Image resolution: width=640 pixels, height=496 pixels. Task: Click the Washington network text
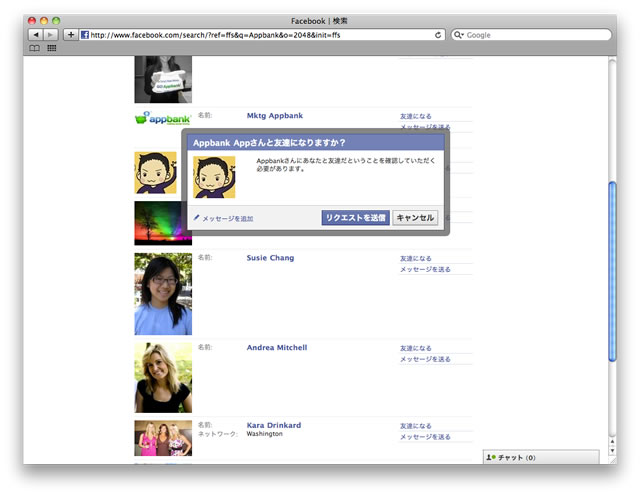(x=264, y=434)
